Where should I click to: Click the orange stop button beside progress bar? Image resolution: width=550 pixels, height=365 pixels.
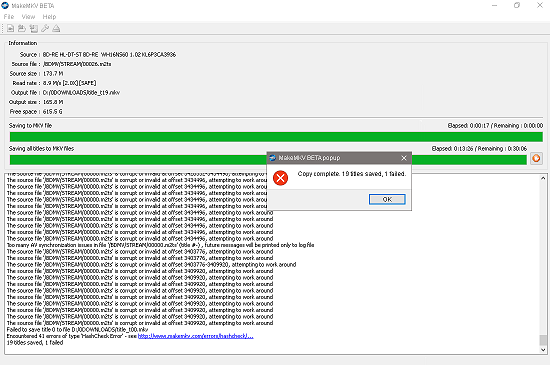tap(536, 158)
